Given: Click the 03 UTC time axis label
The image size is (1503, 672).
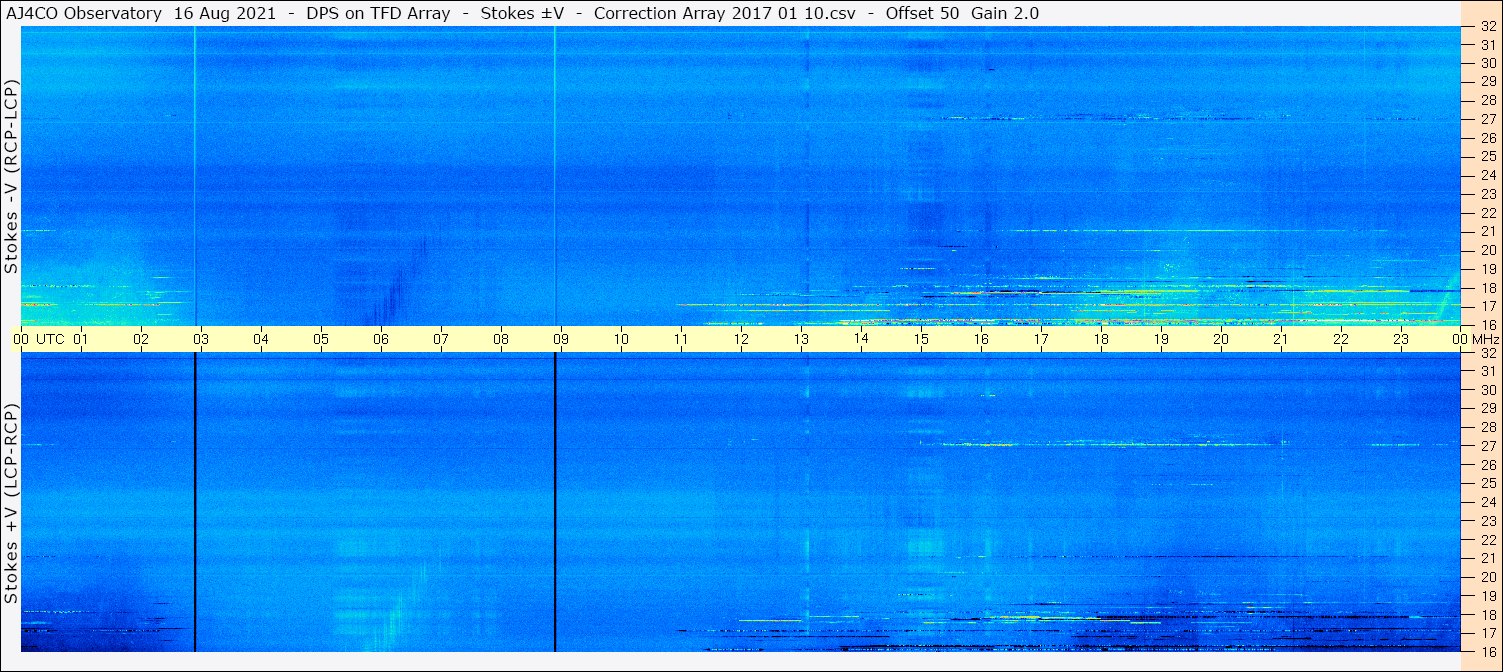Looking at the screenshot, I should 200,339.
